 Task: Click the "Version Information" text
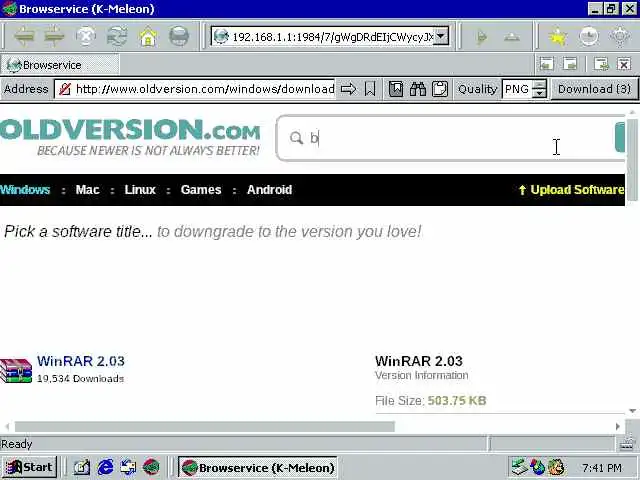point(422,376)
